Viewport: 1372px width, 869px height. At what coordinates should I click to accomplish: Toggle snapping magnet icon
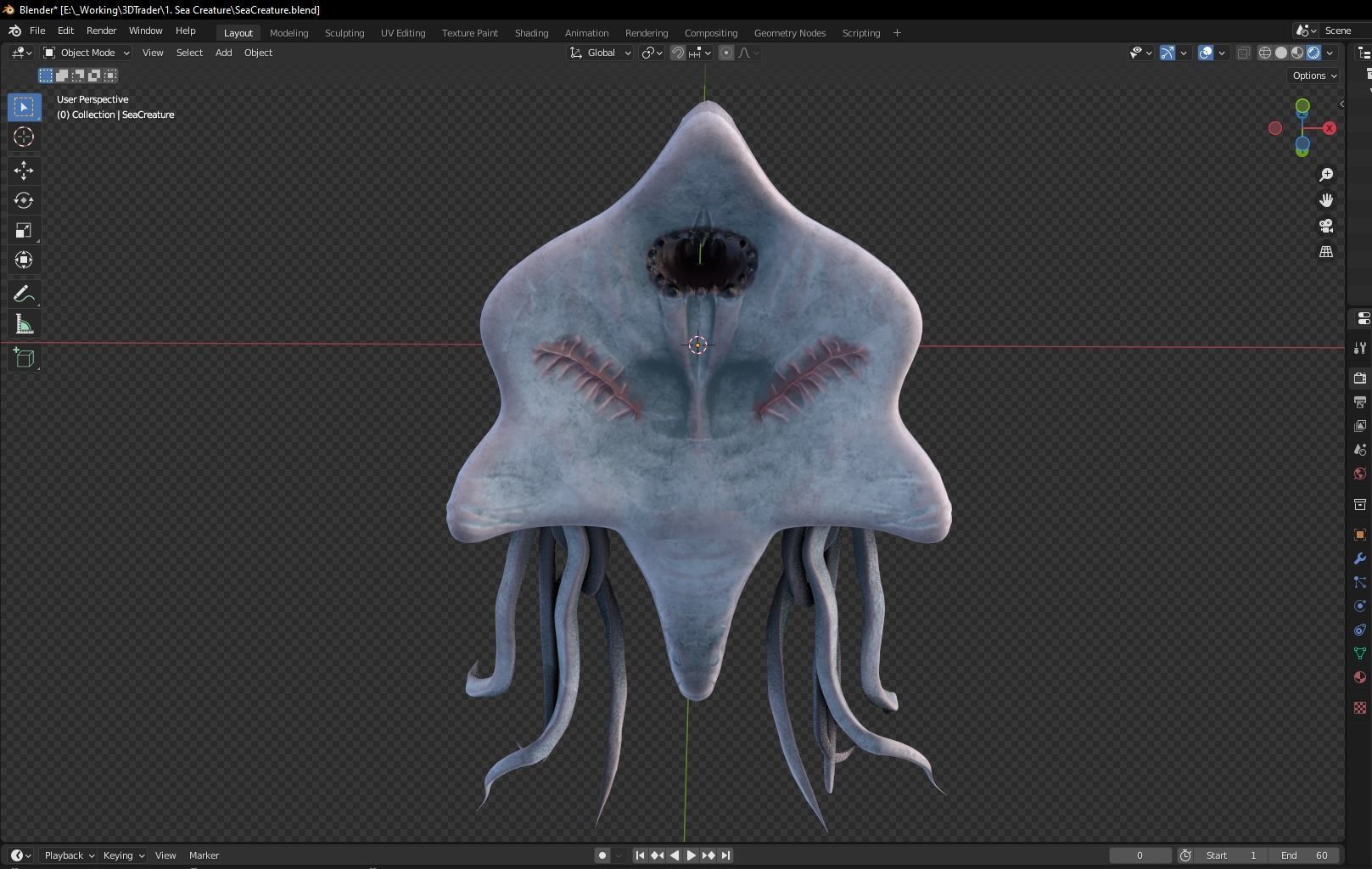point(678,53)
